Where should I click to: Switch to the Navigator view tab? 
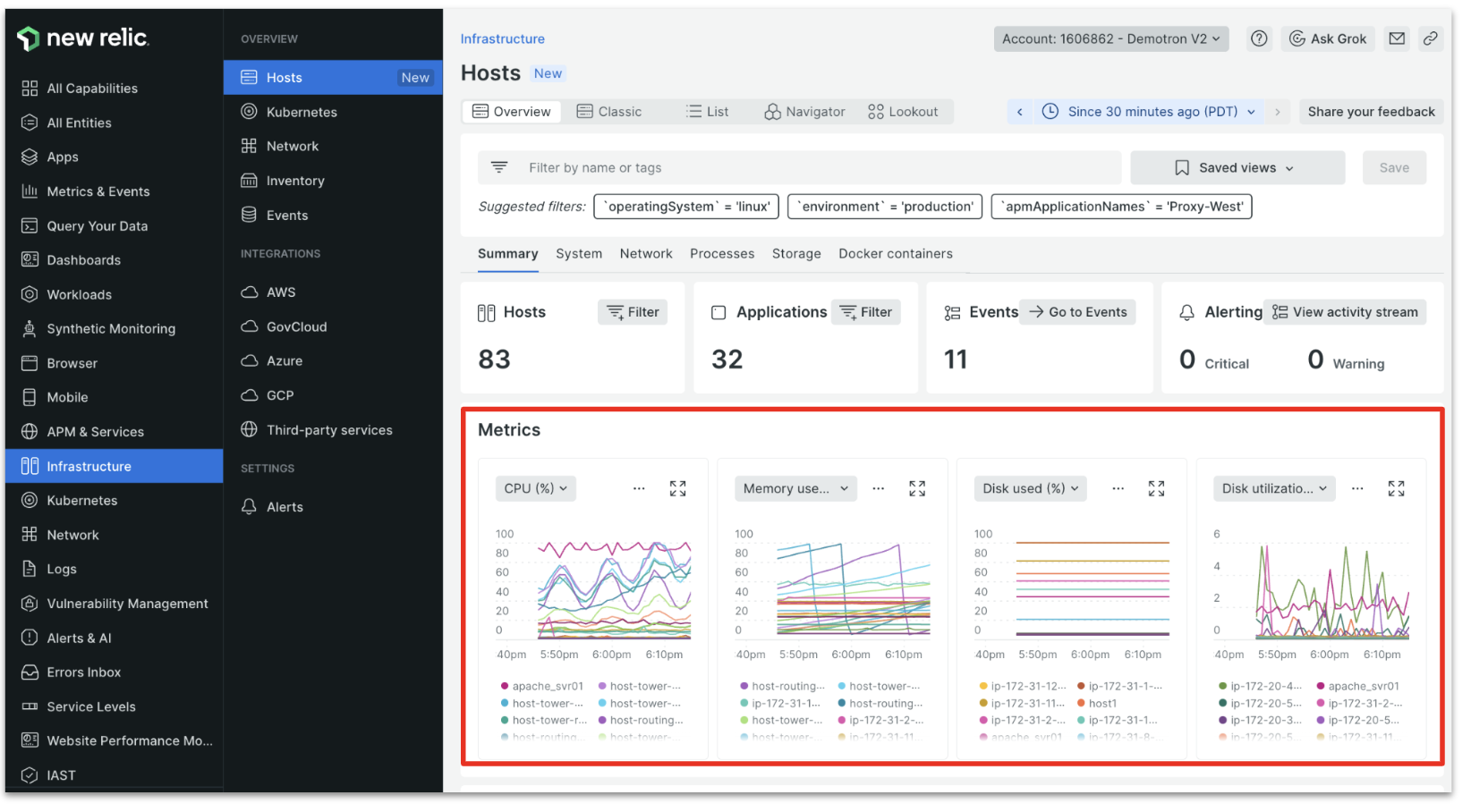click(x=804, y=112)
